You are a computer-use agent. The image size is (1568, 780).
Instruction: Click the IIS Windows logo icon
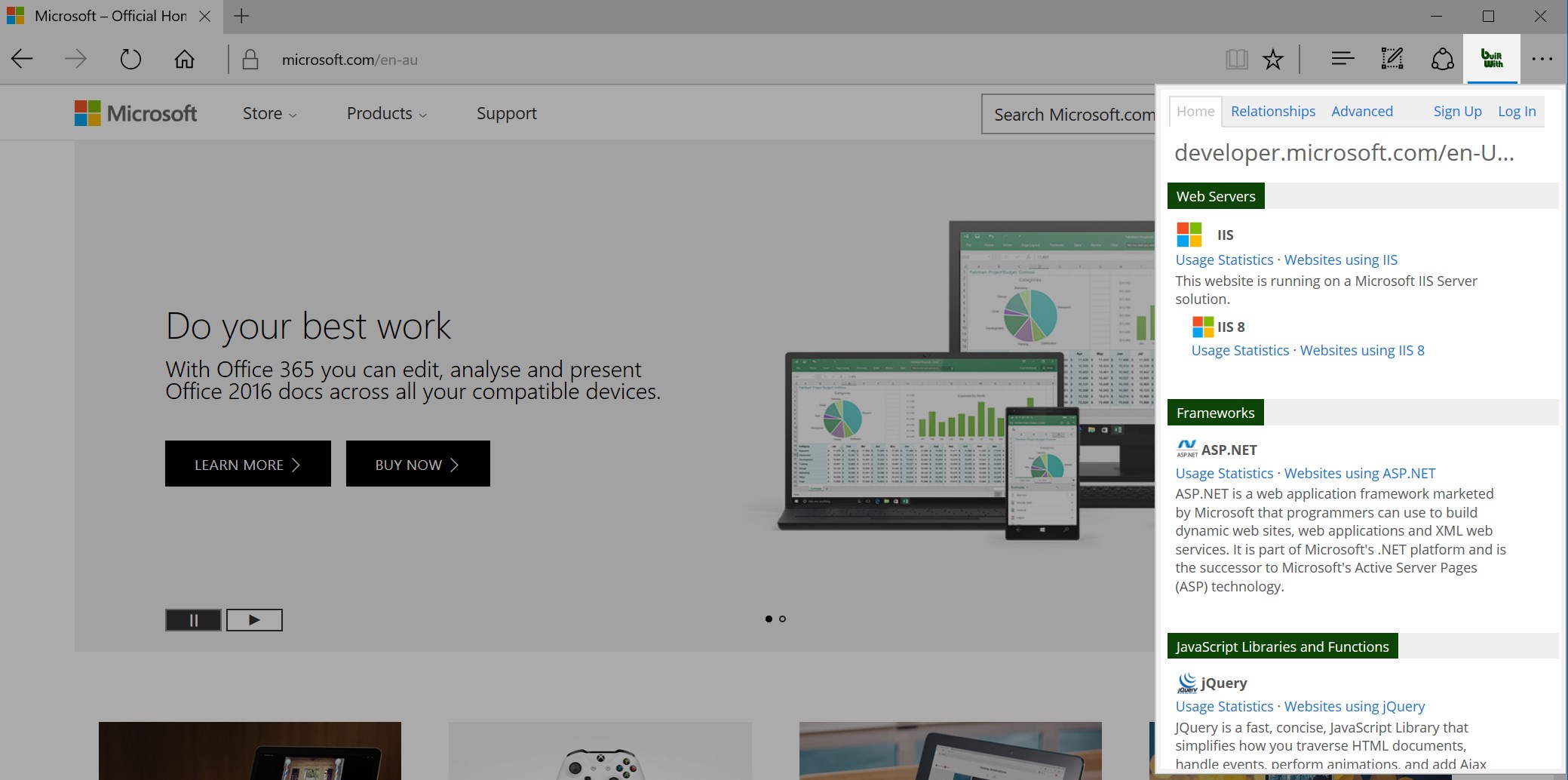click(1189, 235)
